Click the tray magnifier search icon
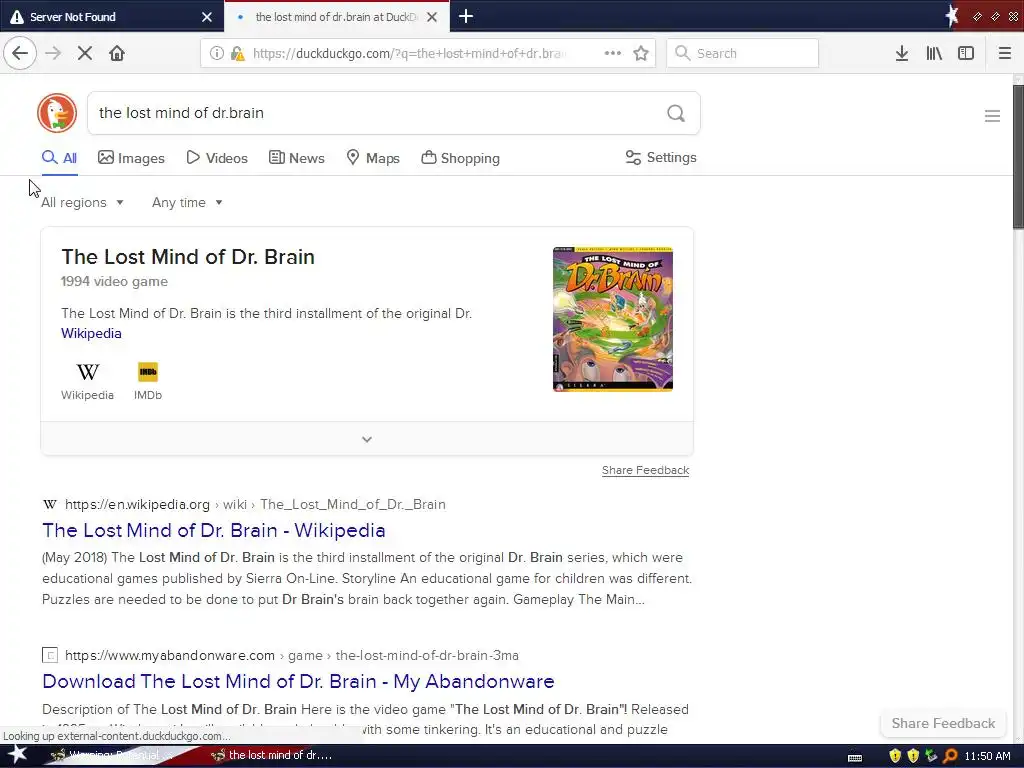Screen dimensions: 1024x768 [x=950, y=756]
